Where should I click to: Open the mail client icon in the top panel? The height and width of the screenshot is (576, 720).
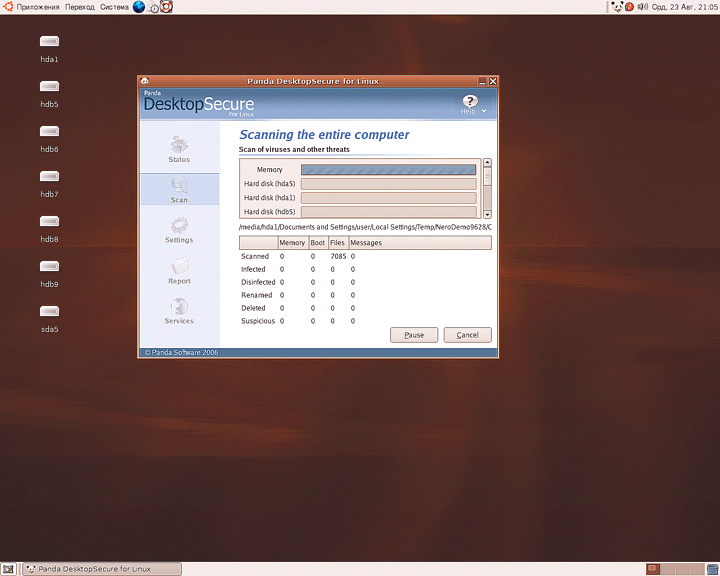tap(153, 7)
